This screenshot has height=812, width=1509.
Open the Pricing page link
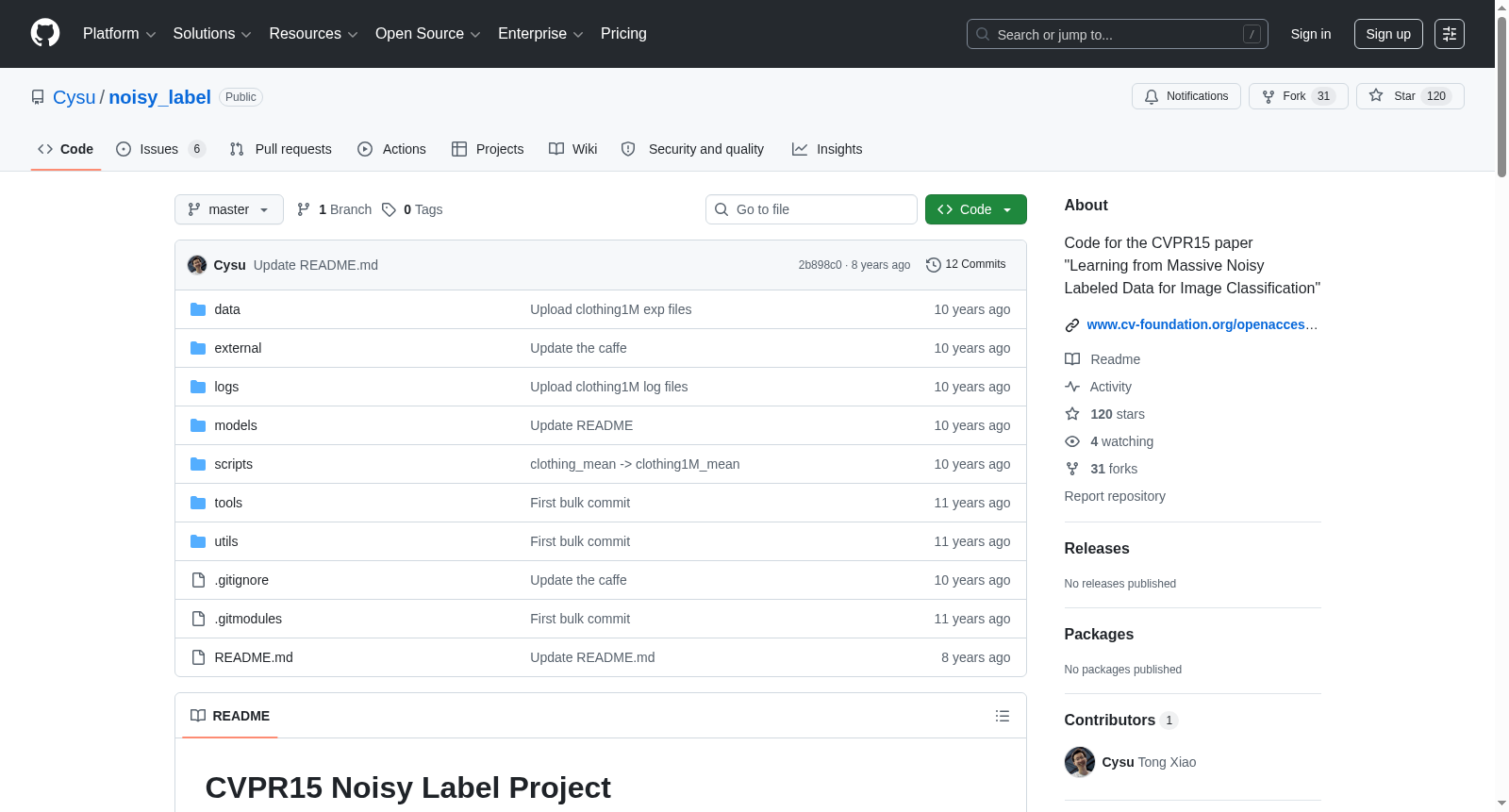(623, 34)
